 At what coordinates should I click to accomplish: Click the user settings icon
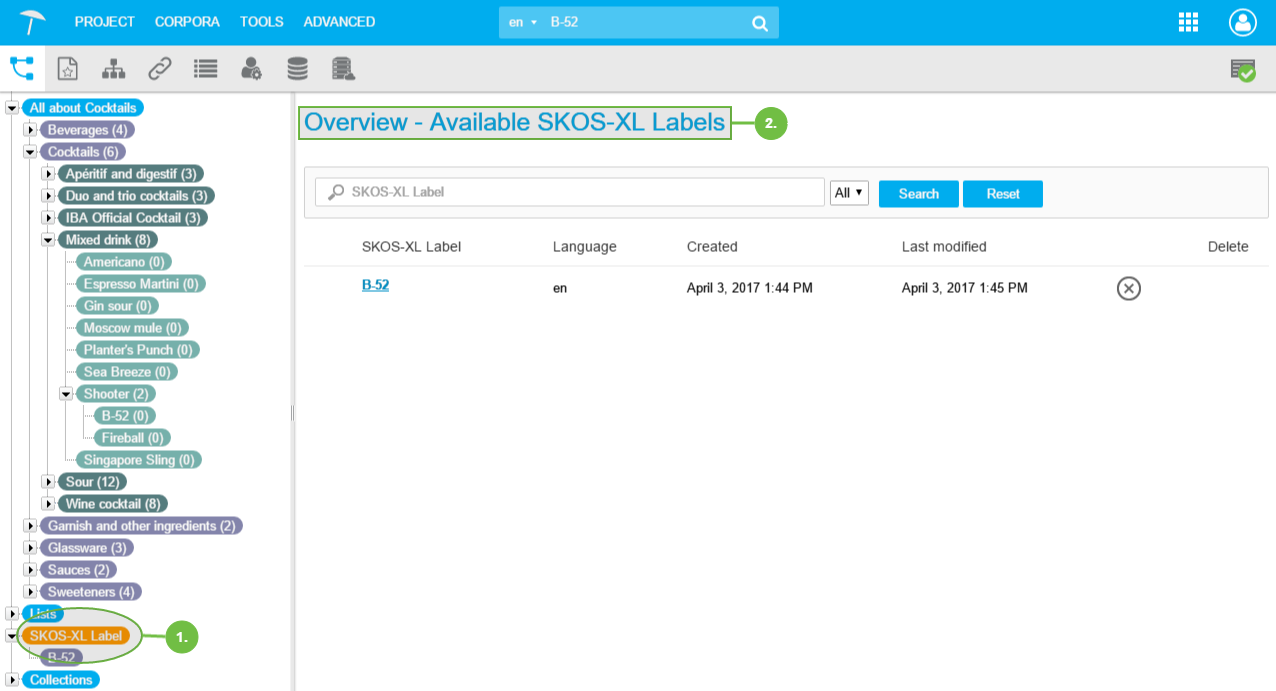(251, 68)
